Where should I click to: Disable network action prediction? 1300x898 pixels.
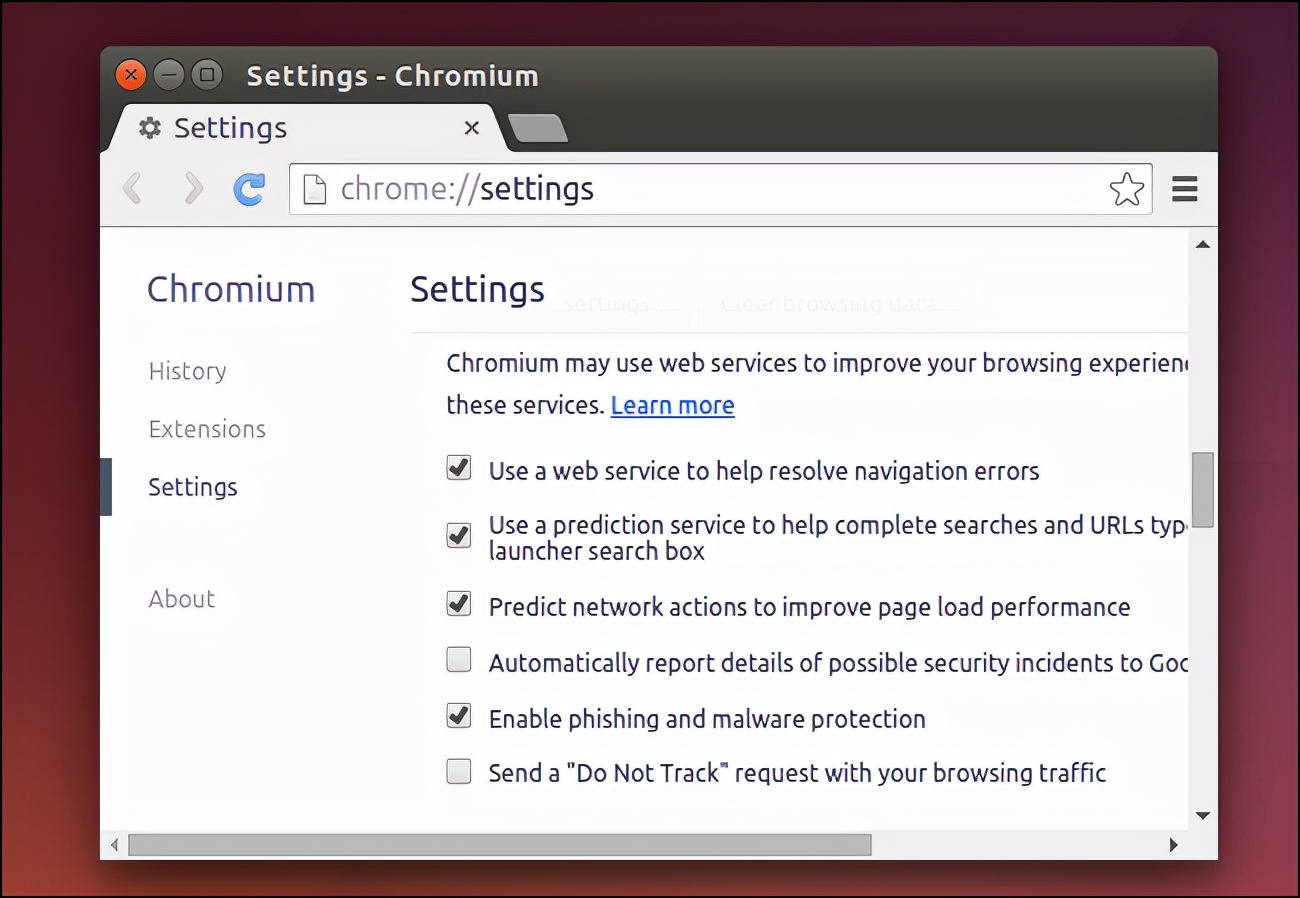pos(458,604)
